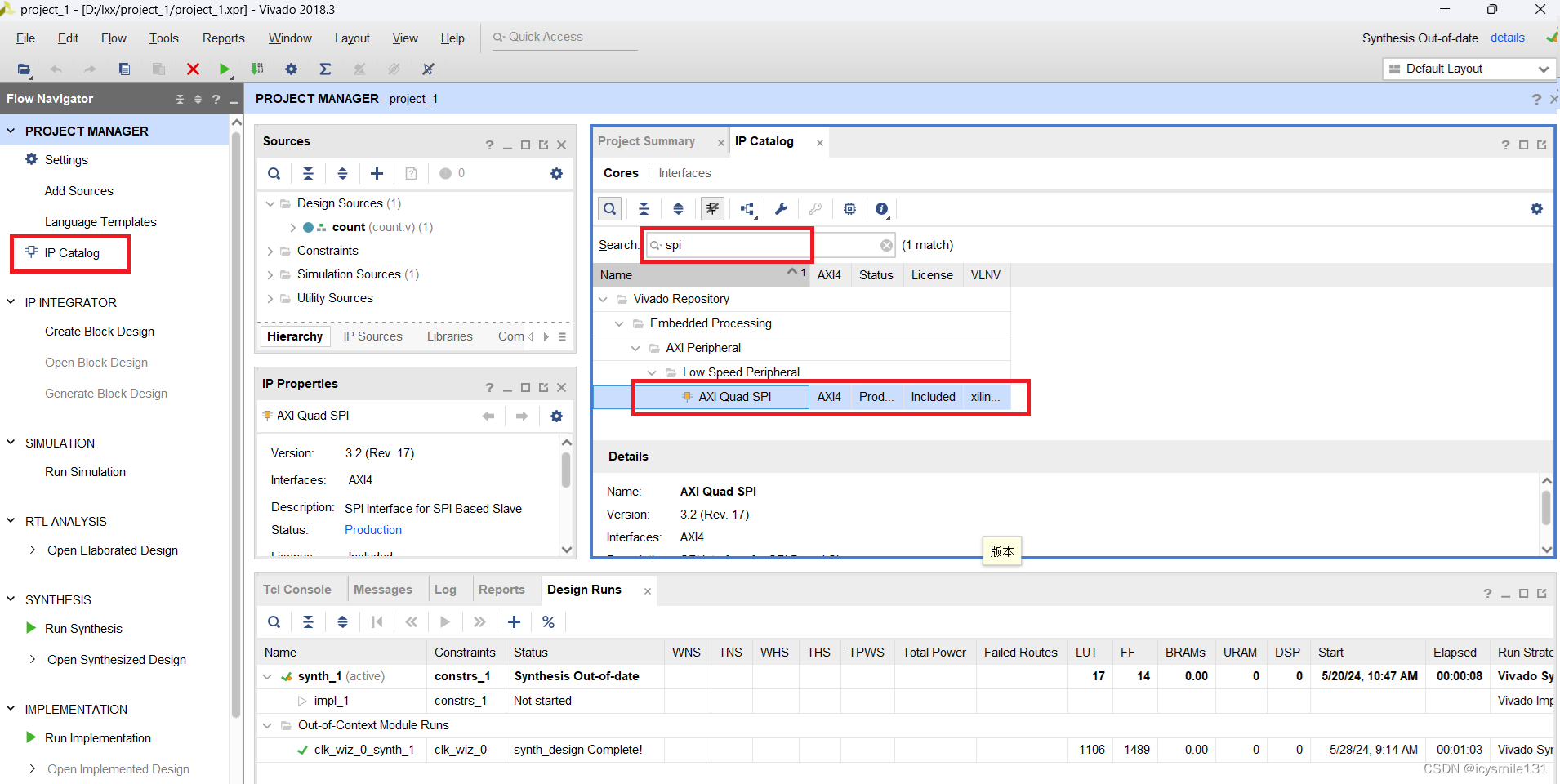Screen dimensions: 1560x784
Task: Click Language Templates in Flow Navigator
Action: [100, 222]
